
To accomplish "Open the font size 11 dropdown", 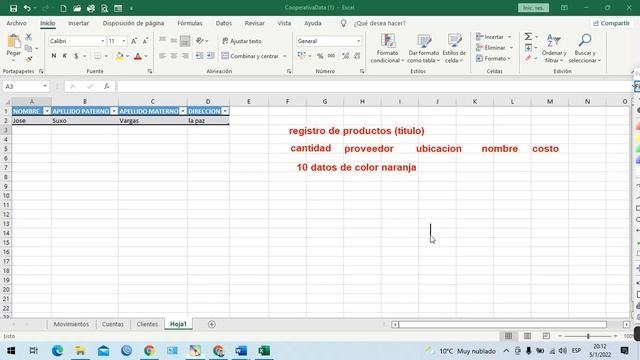I will (x=124, y=41).
